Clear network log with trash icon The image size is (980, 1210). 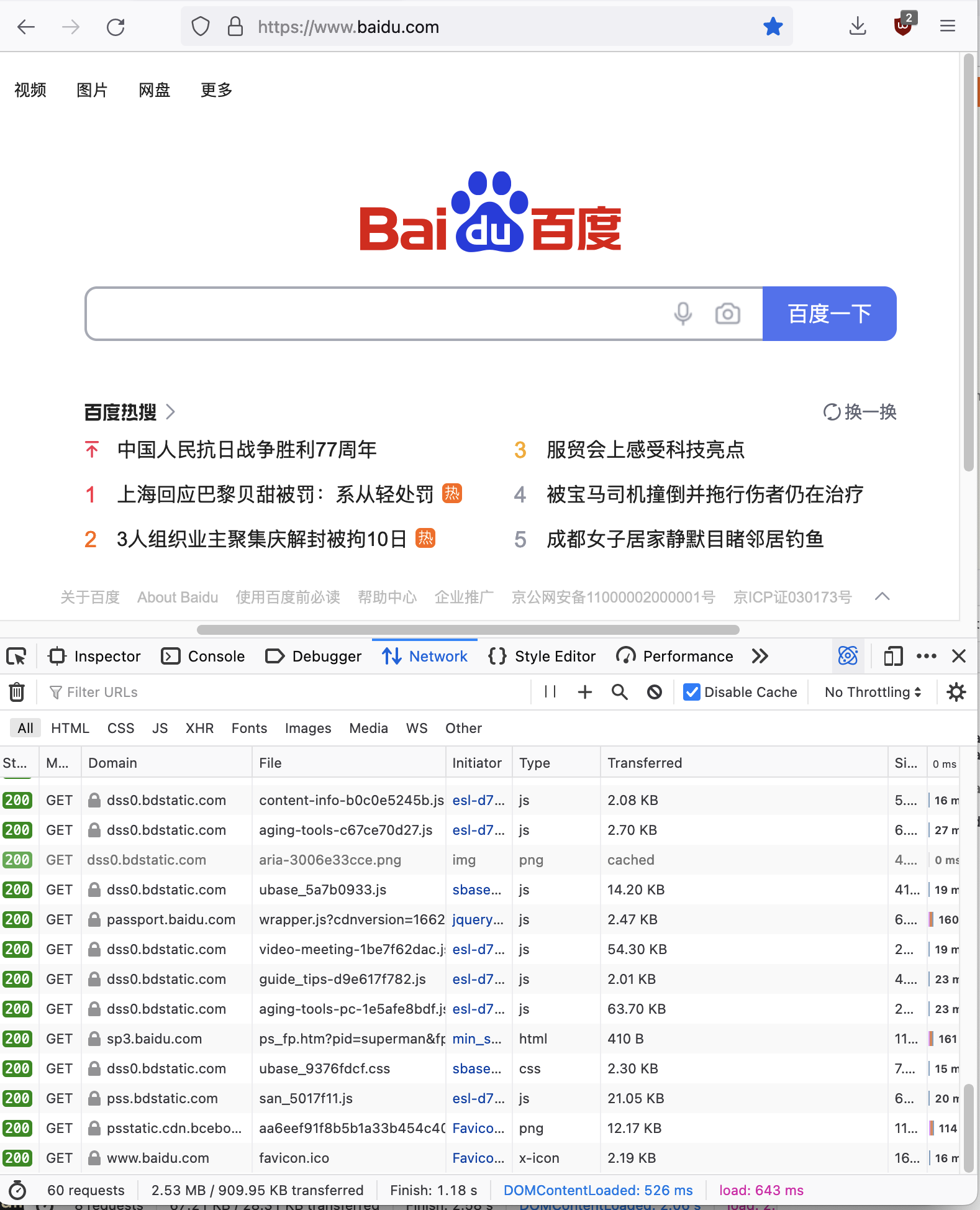pyautogui.click(x=17, y=692)
